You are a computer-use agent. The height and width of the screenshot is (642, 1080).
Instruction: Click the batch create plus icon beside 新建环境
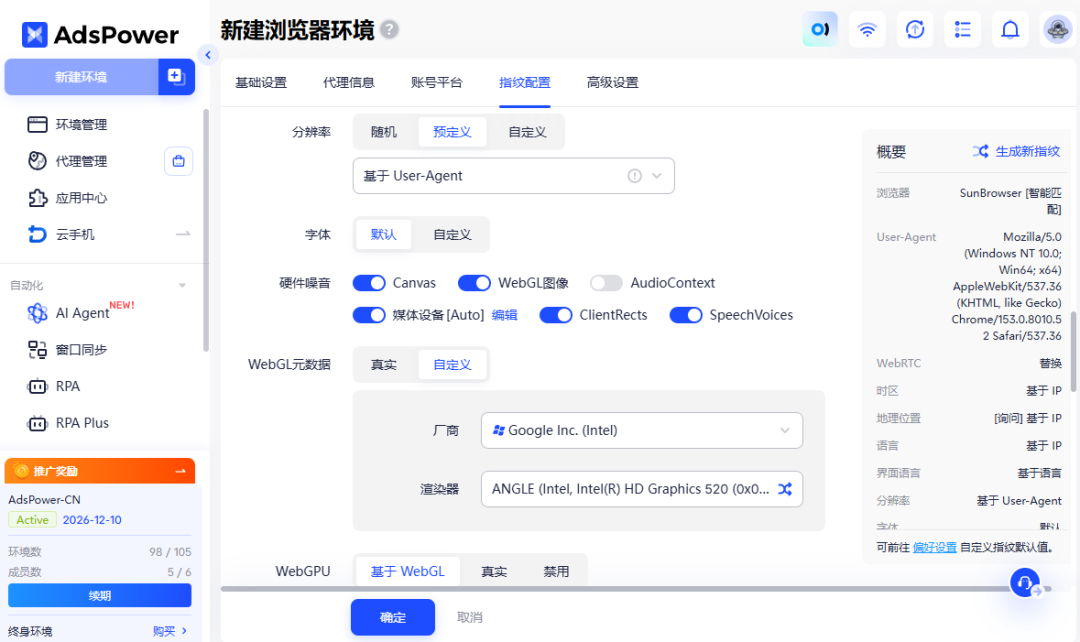tap(176, 76)
